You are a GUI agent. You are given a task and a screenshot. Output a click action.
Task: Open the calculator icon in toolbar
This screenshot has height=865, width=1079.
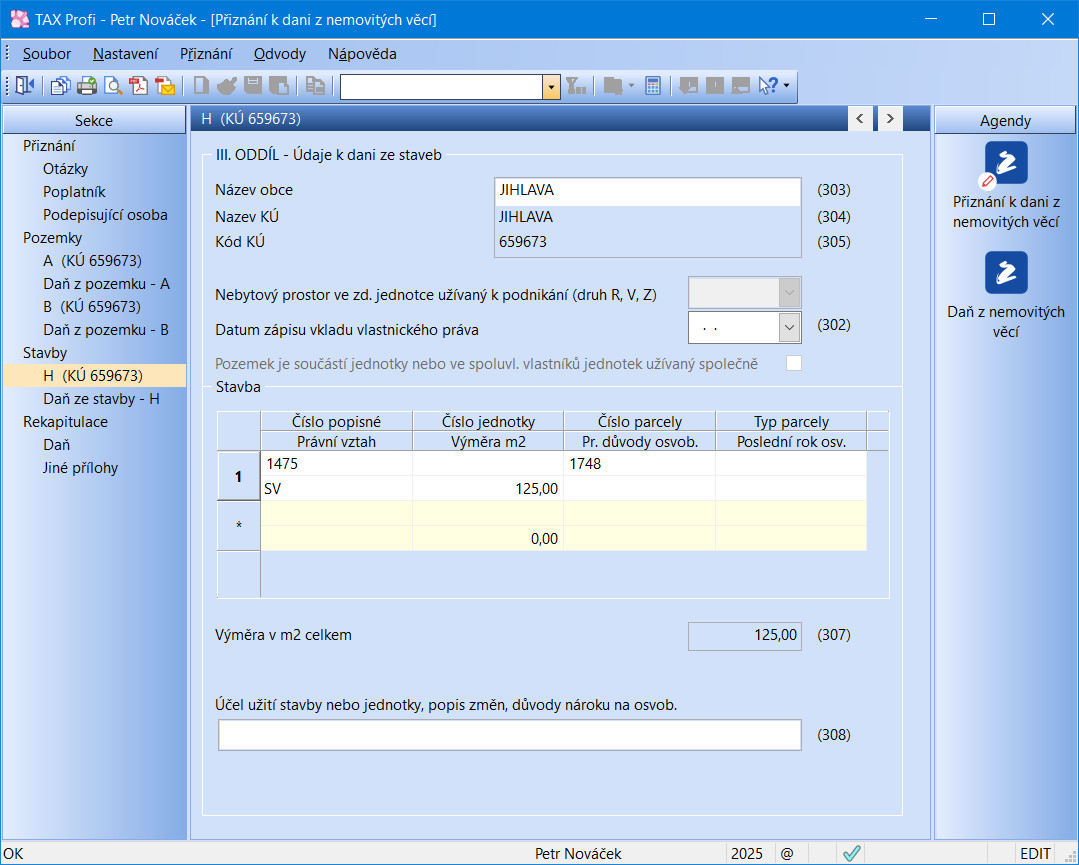click(x=653, y=87)
